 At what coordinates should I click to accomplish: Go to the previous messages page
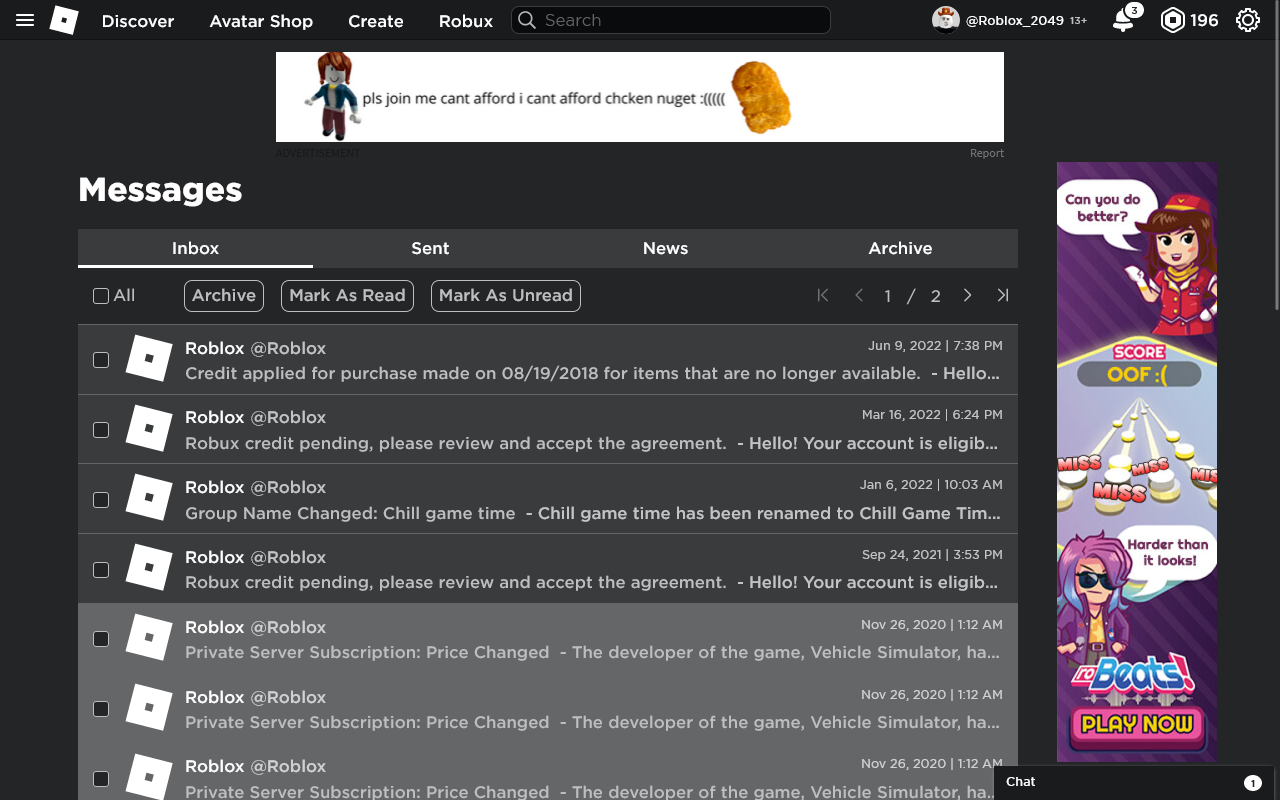coord(859,295)
